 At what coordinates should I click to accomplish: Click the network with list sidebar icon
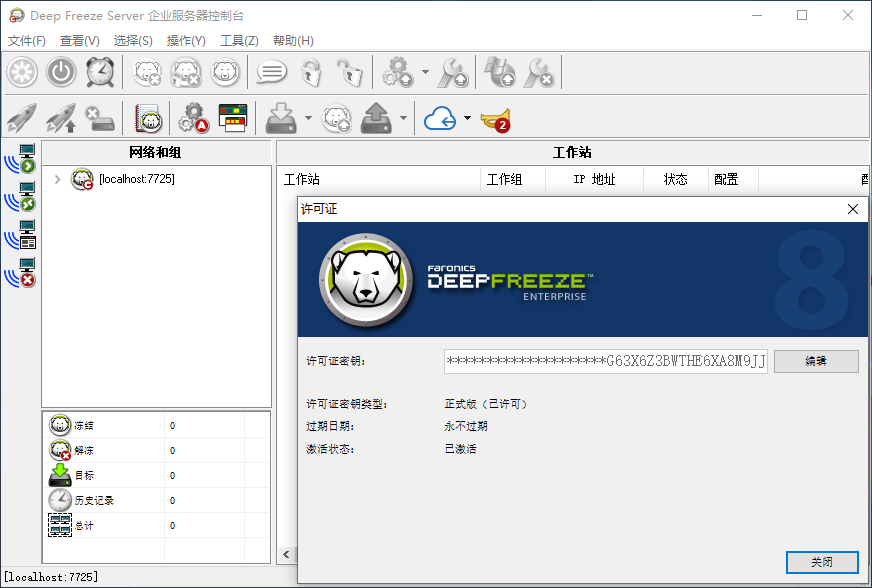[20, 235]
